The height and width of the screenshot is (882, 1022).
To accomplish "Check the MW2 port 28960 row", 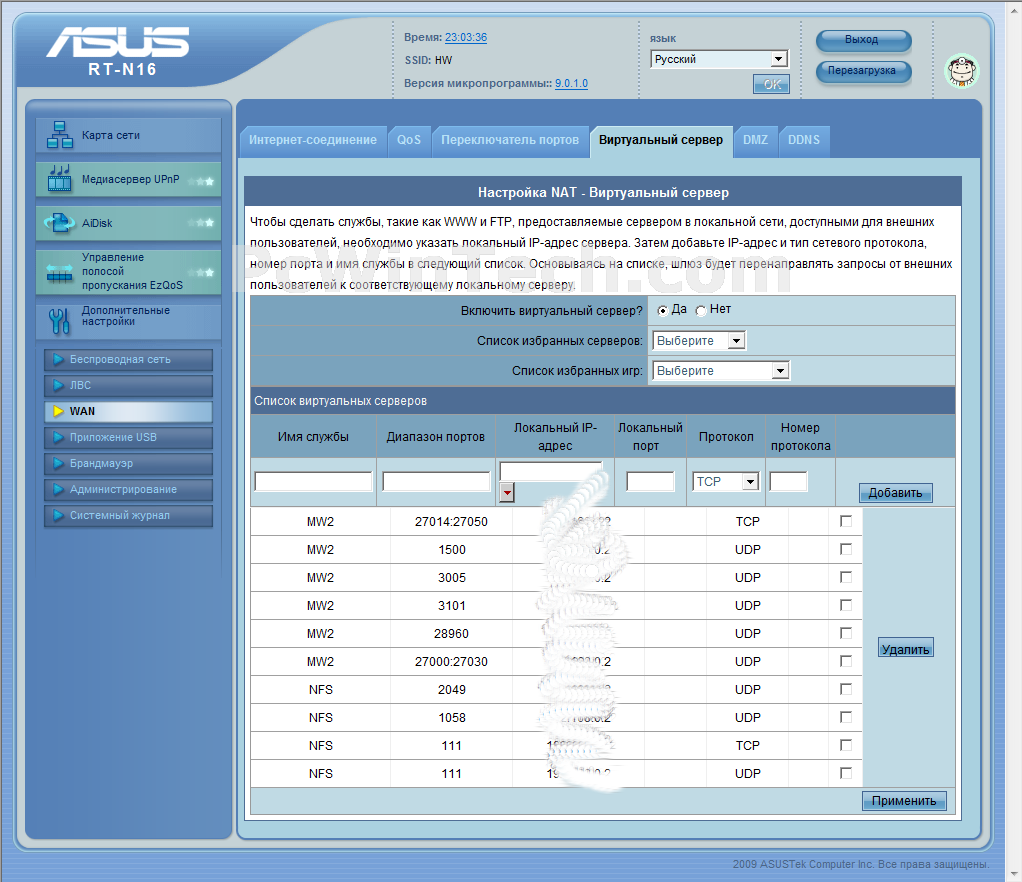I will tap(846, 633).
